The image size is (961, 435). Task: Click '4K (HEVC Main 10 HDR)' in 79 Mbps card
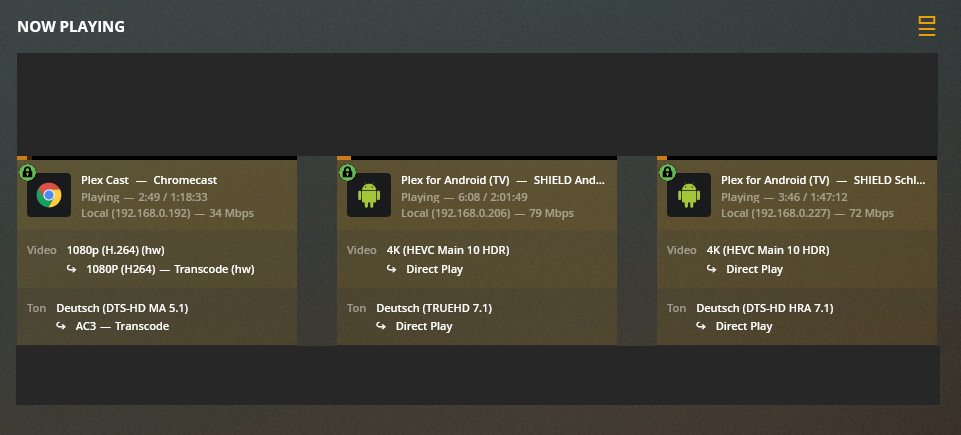pos(448,250)
